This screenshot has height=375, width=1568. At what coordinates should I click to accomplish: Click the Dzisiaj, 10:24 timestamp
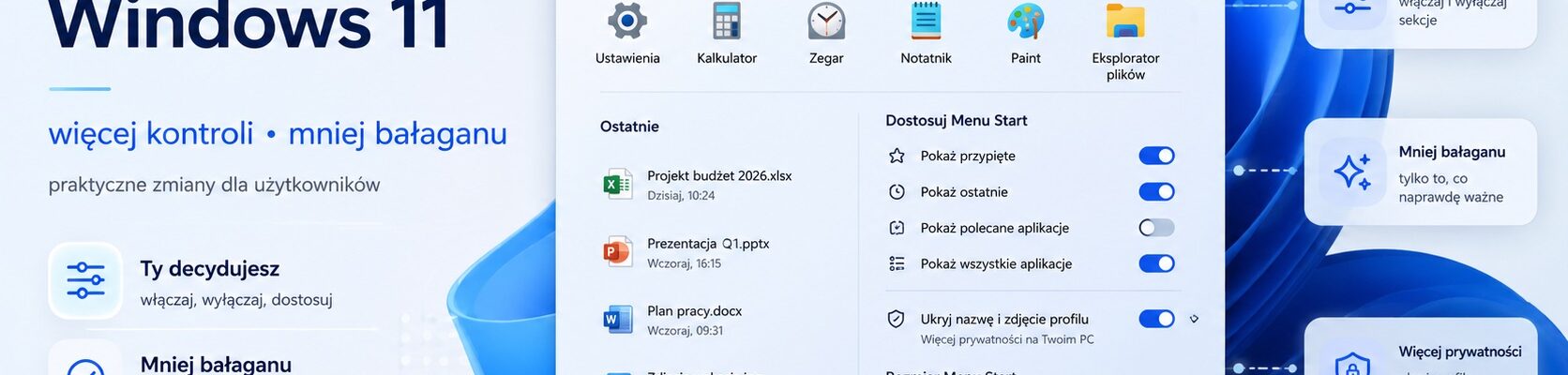(x=681, y=196)
